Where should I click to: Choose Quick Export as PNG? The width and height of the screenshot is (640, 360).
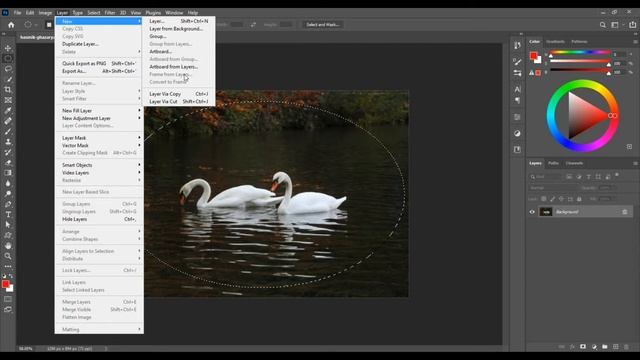(99, 64)
